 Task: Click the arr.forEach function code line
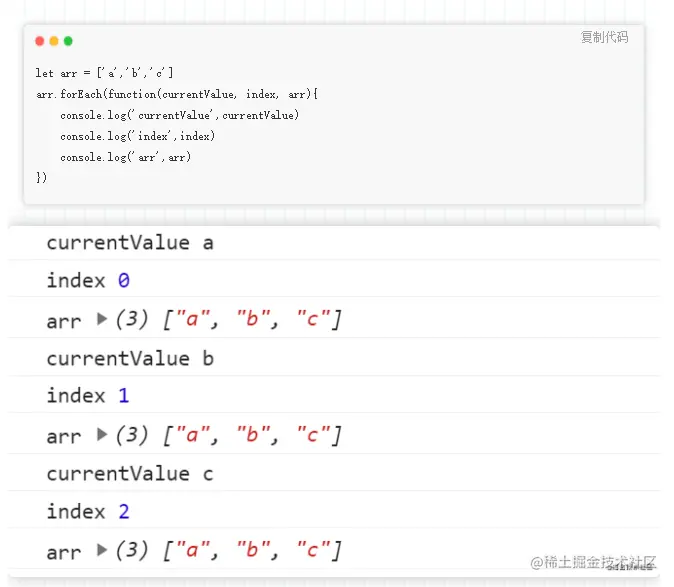(x=176, y=94)
